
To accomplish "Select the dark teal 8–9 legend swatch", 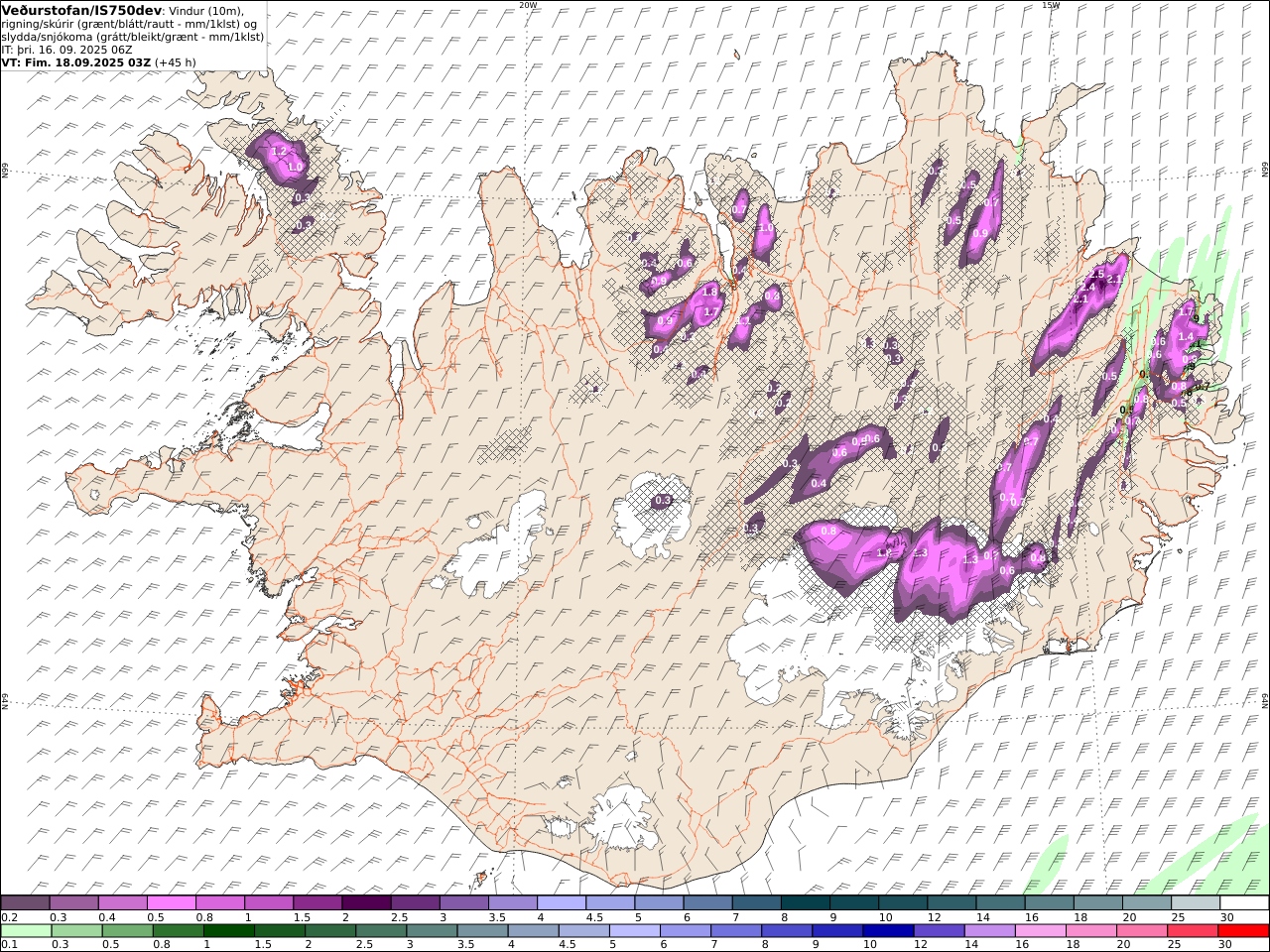I will [805, 903].
